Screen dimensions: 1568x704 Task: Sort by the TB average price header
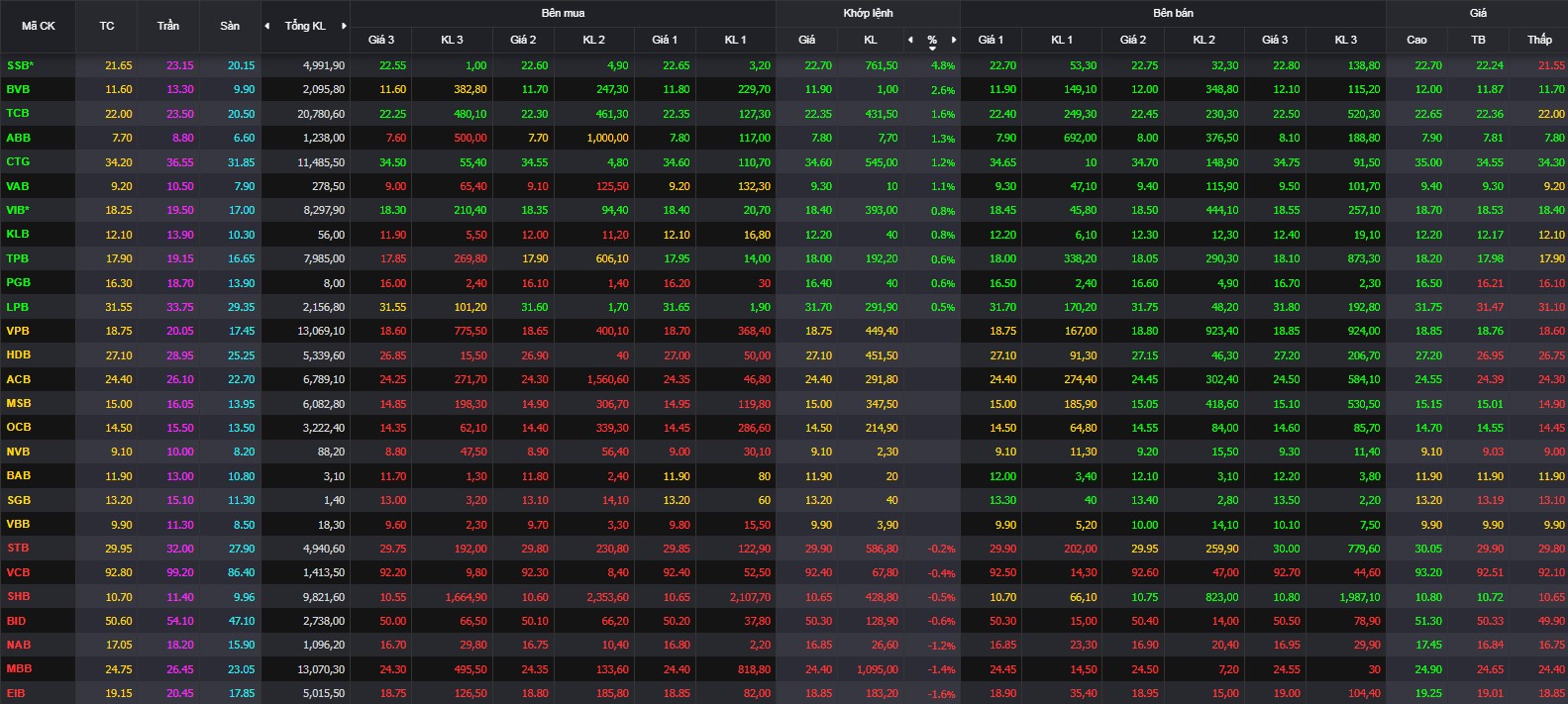pos(1478,40)
